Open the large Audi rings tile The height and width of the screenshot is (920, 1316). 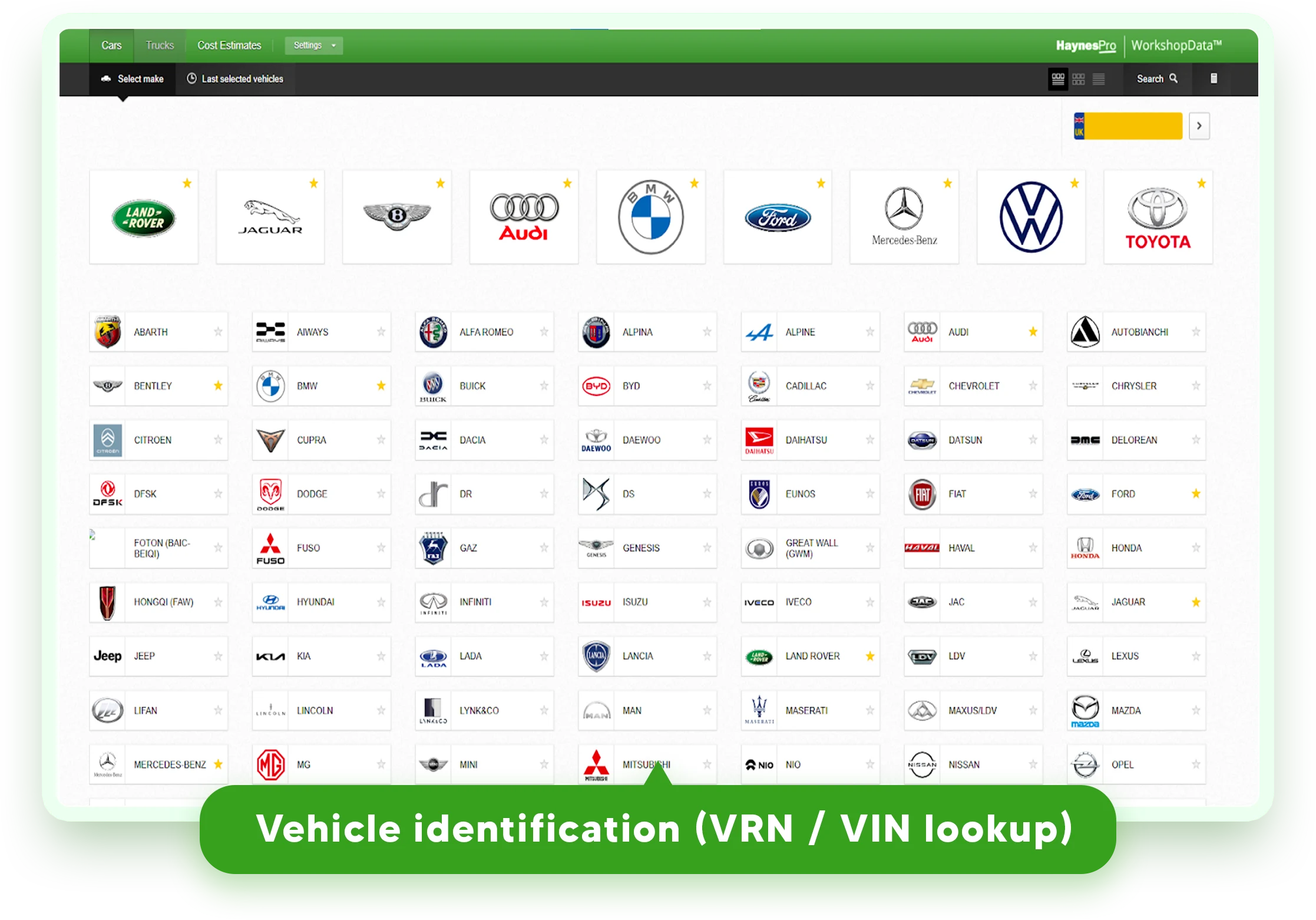click(524, 217)
